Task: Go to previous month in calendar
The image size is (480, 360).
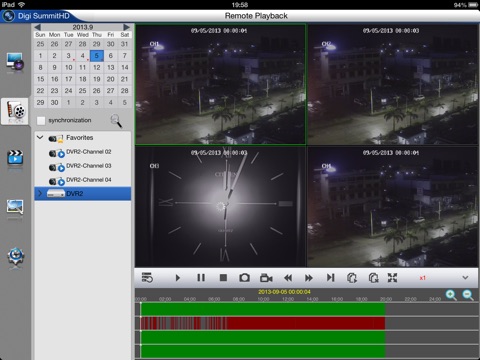Action: [38, 27]
